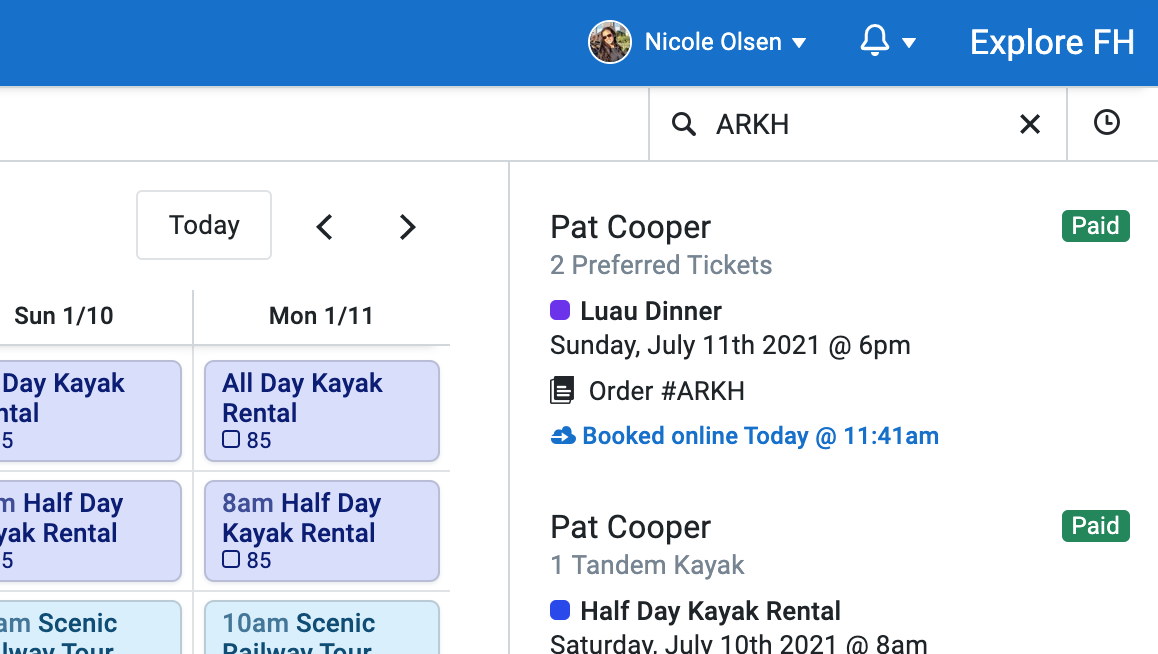Clear the search with the X icon
Image resolution: width=1158 pixels, height=654 pixels.
click(1029, 124)
